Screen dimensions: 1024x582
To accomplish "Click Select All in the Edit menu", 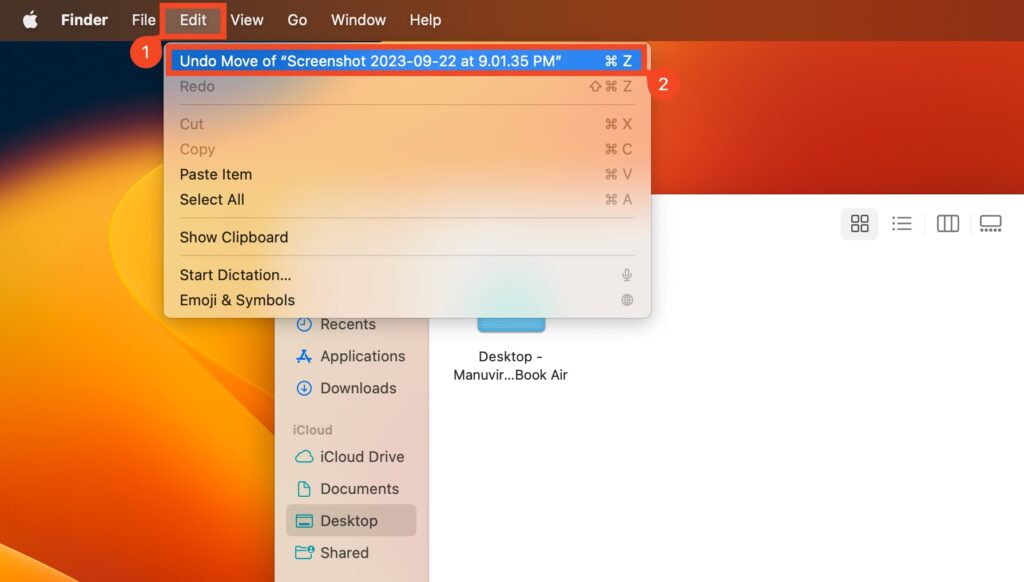I will pos(211,199).
